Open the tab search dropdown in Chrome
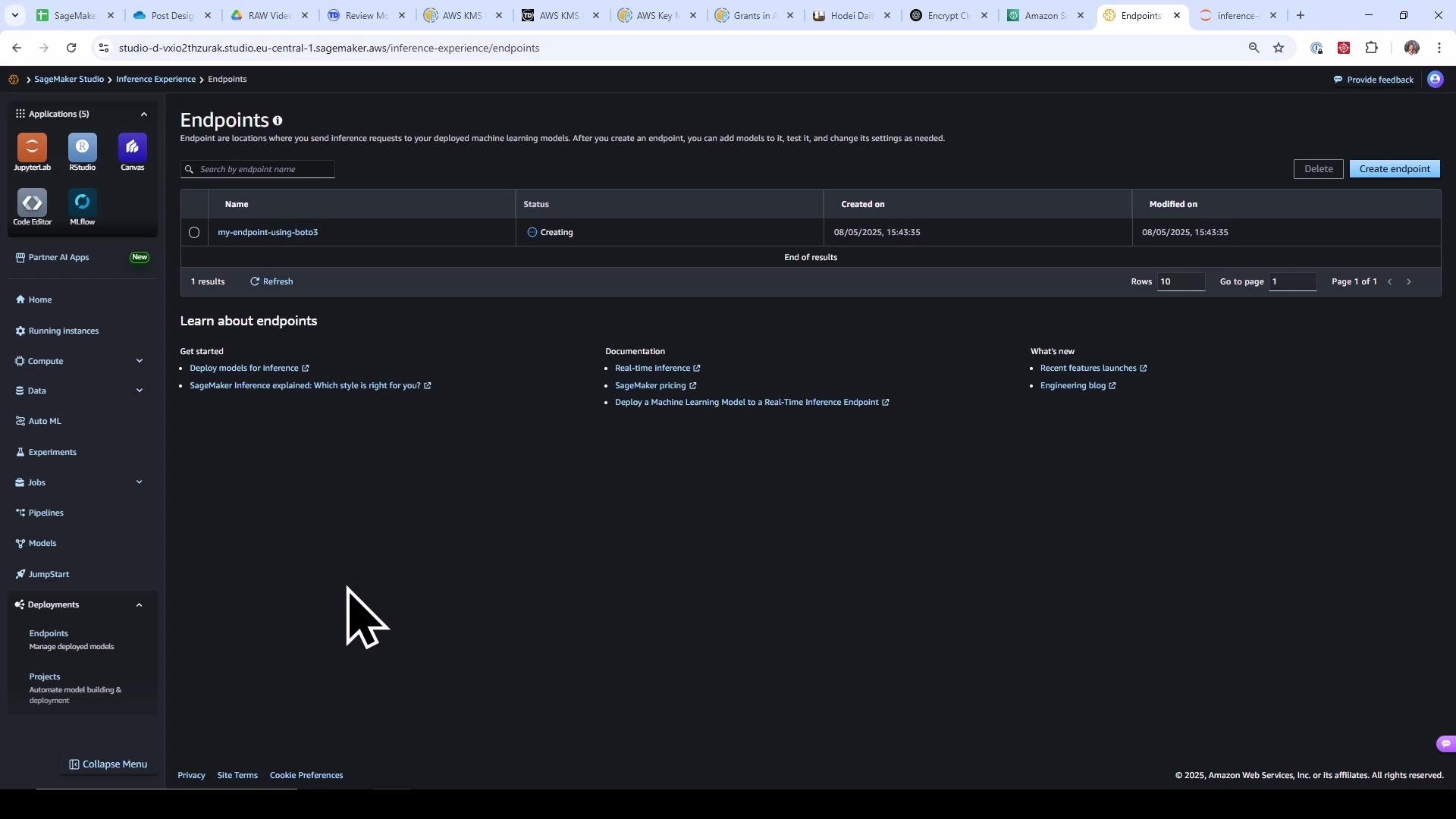Viewport: 1456px width, 819px height. (15, 15)
